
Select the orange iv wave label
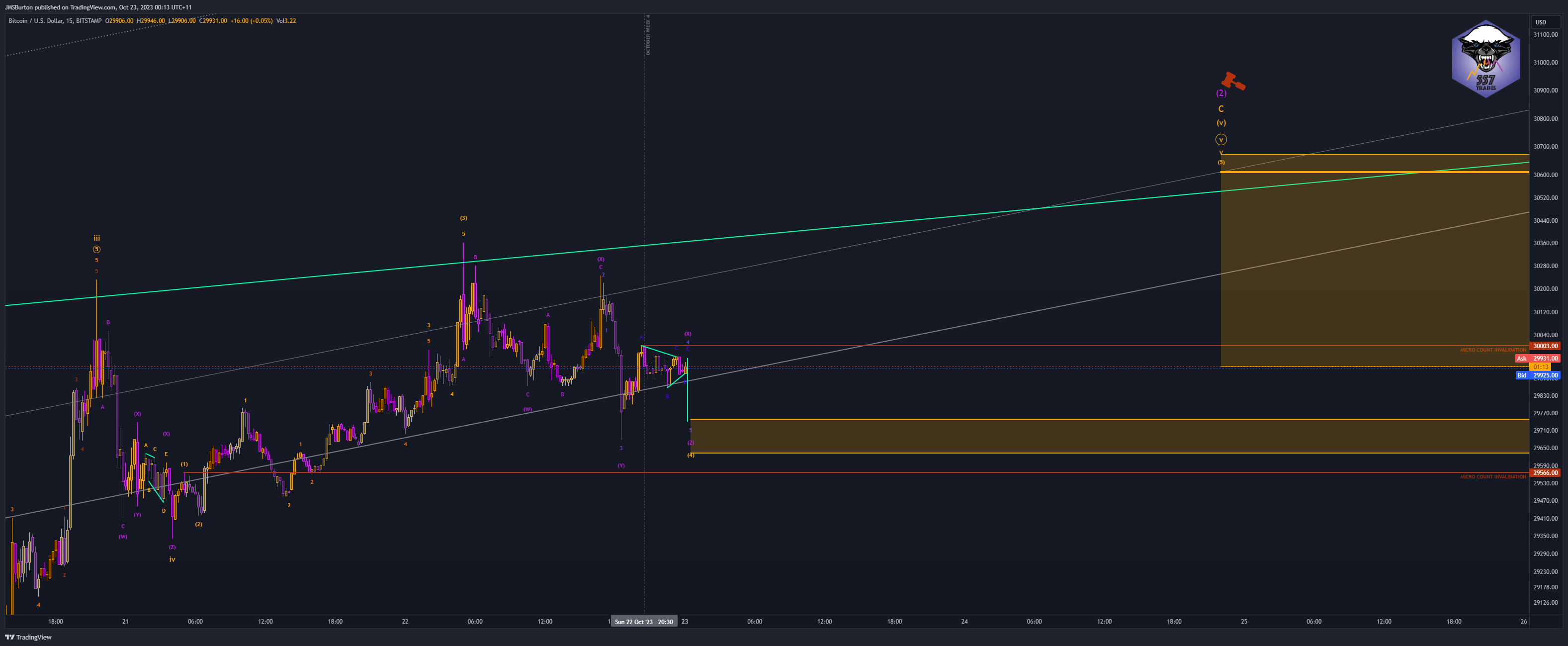pos(172,559)
